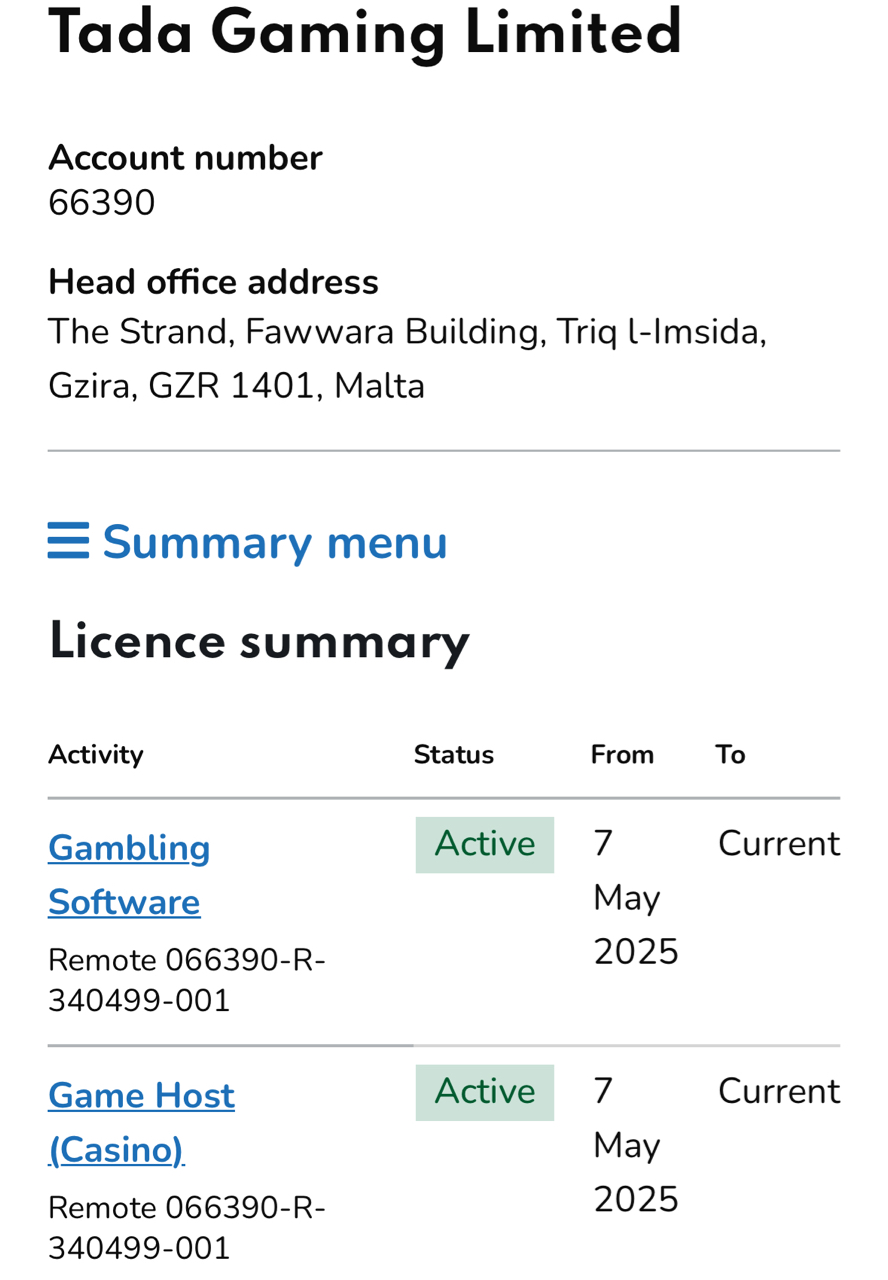Click the Account number label
Image resolution: width=888 pixels, height=1280 pixels.
pos(185,158)
